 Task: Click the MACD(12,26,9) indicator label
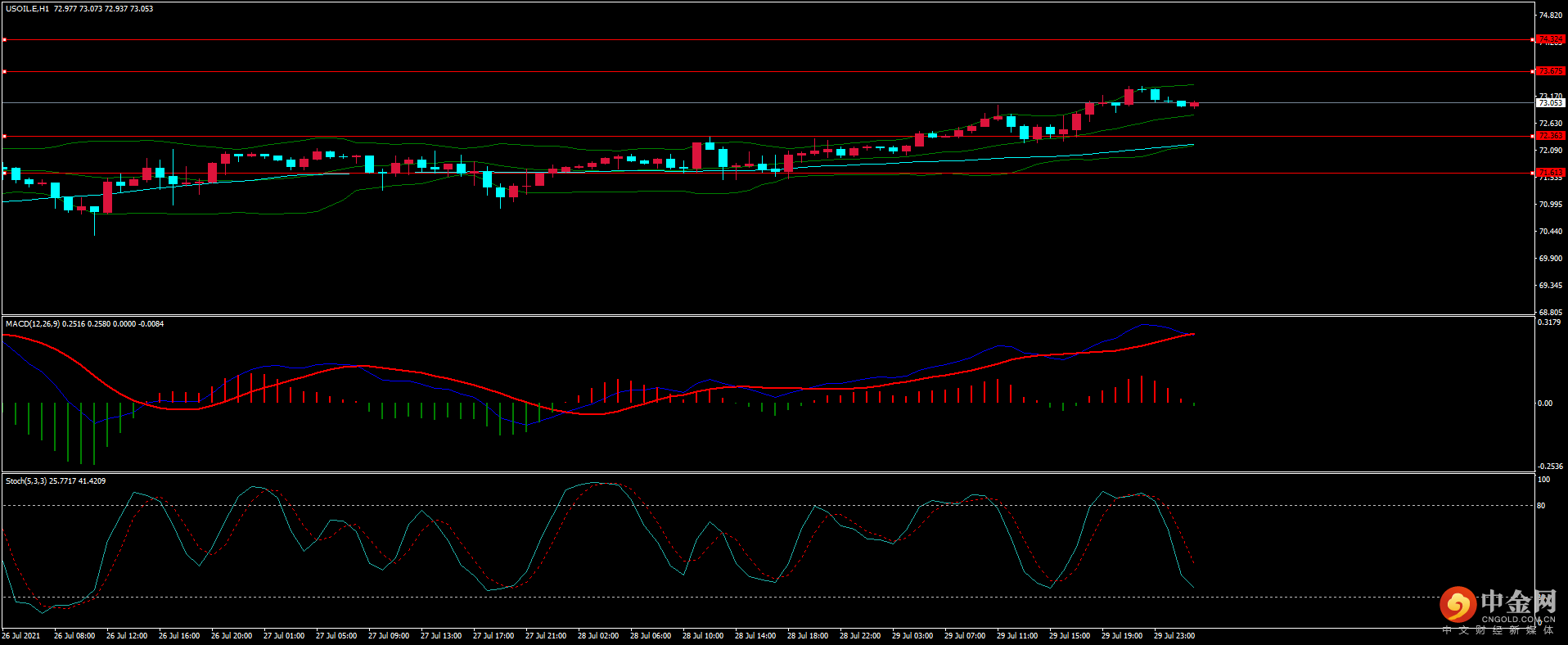click(32, 324)
